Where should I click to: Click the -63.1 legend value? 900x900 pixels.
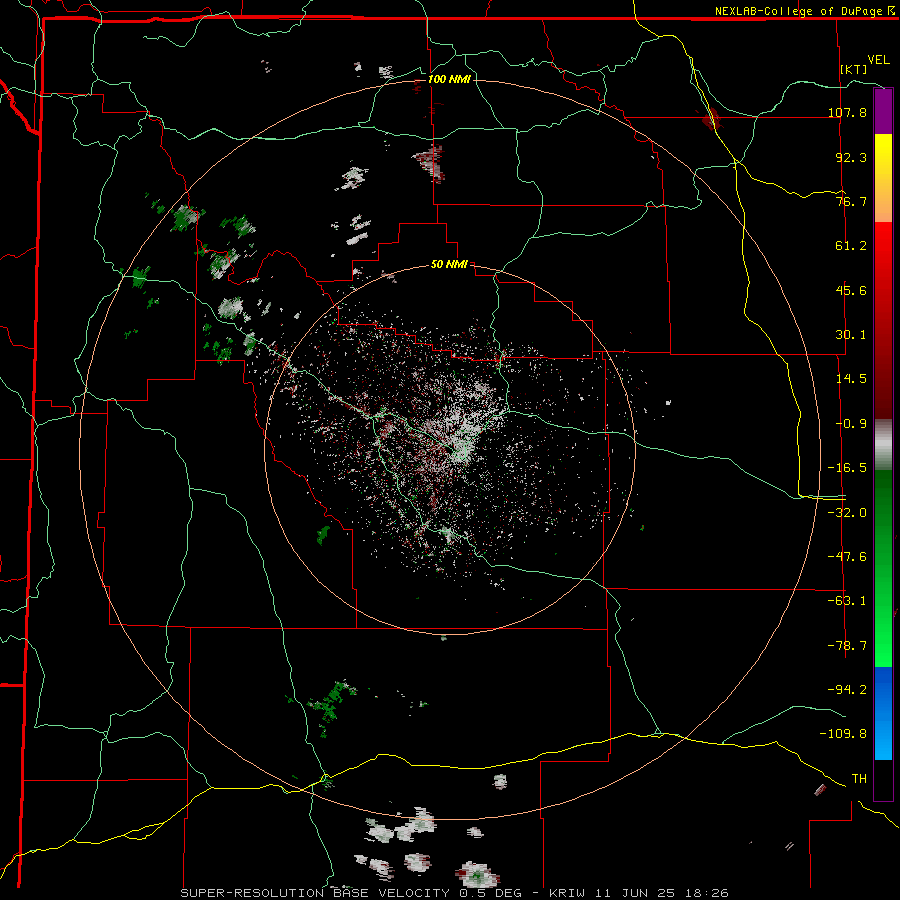(847, 601)
